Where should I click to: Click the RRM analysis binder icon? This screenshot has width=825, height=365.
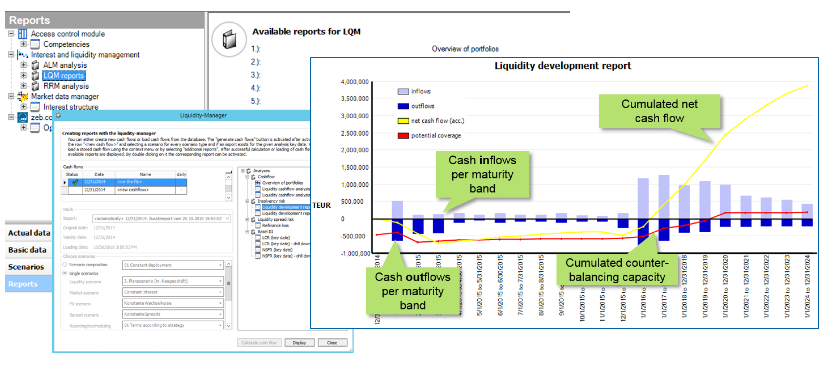35,86
